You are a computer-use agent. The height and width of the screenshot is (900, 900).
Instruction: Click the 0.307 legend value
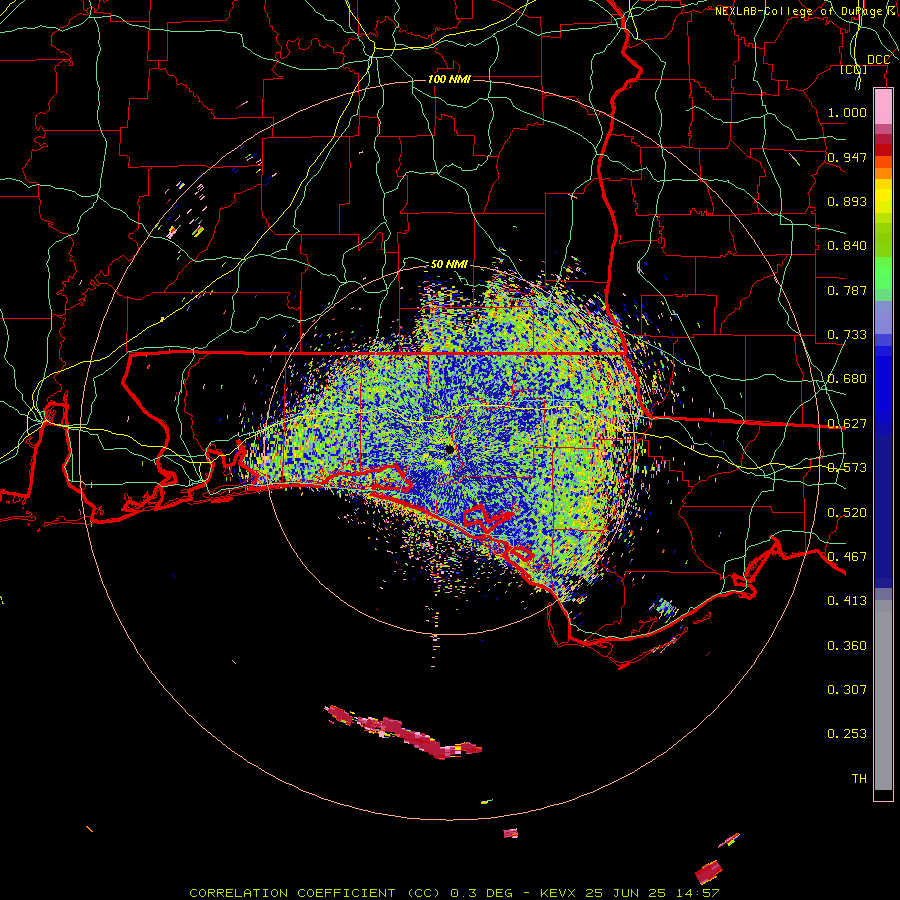tap(847, 690)
